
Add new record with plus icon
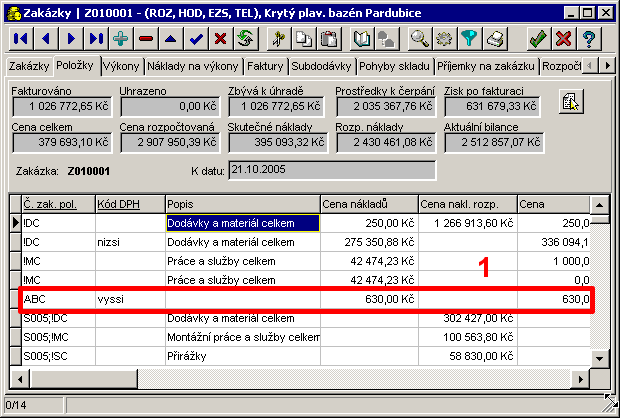[x=121, y=39]
